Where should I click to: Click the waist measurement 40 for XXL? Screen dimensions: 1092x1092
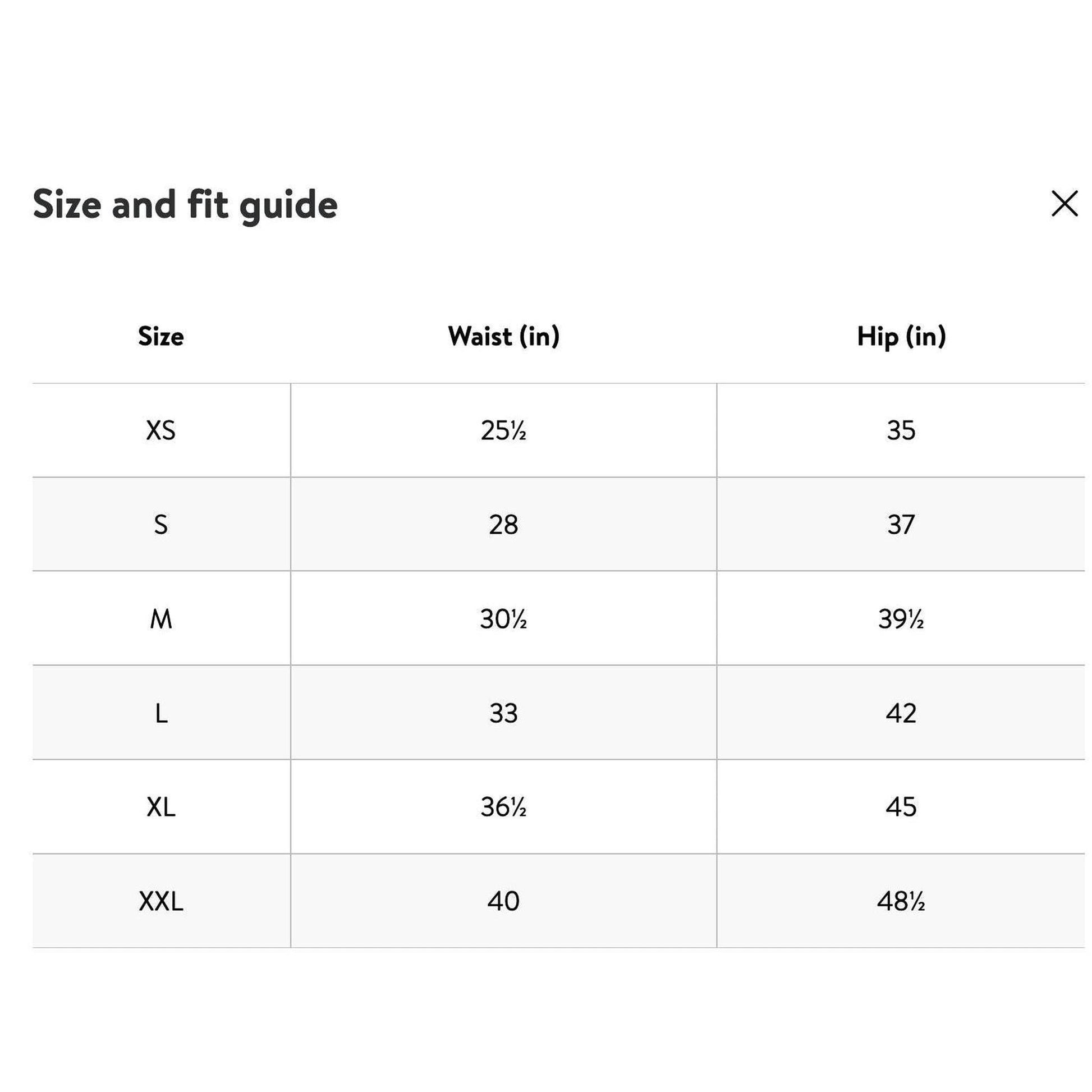click(505, 901)
